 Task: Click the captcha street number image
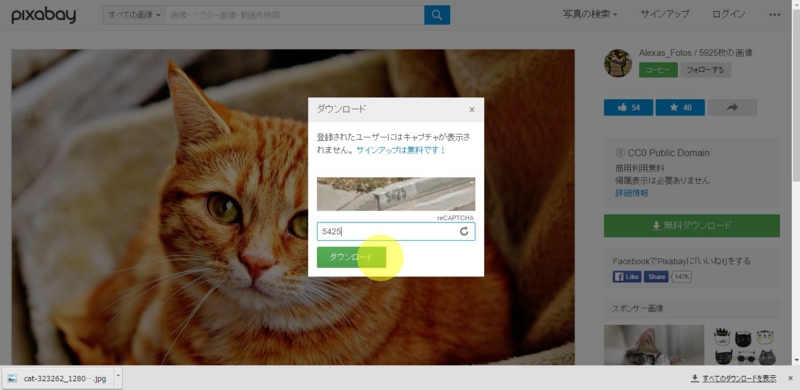coord(396,194)
